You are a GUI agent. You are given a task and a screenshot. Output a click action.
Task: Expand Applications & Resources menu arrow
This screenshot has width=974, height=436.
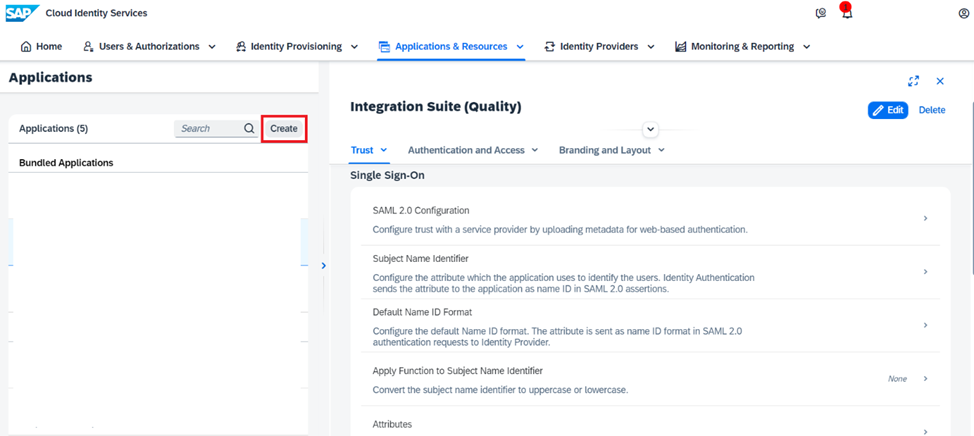click(x=520, y=47)
